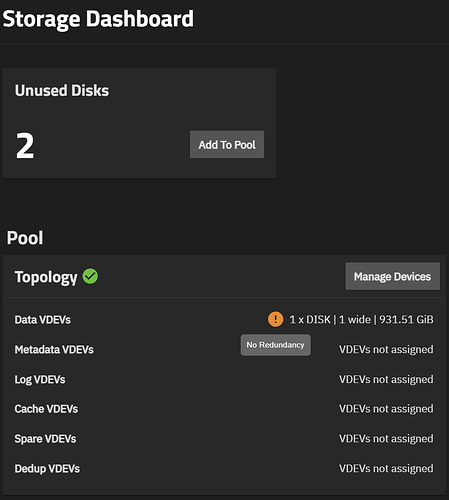Click the unused disk count 2

[x=25, y=145]
